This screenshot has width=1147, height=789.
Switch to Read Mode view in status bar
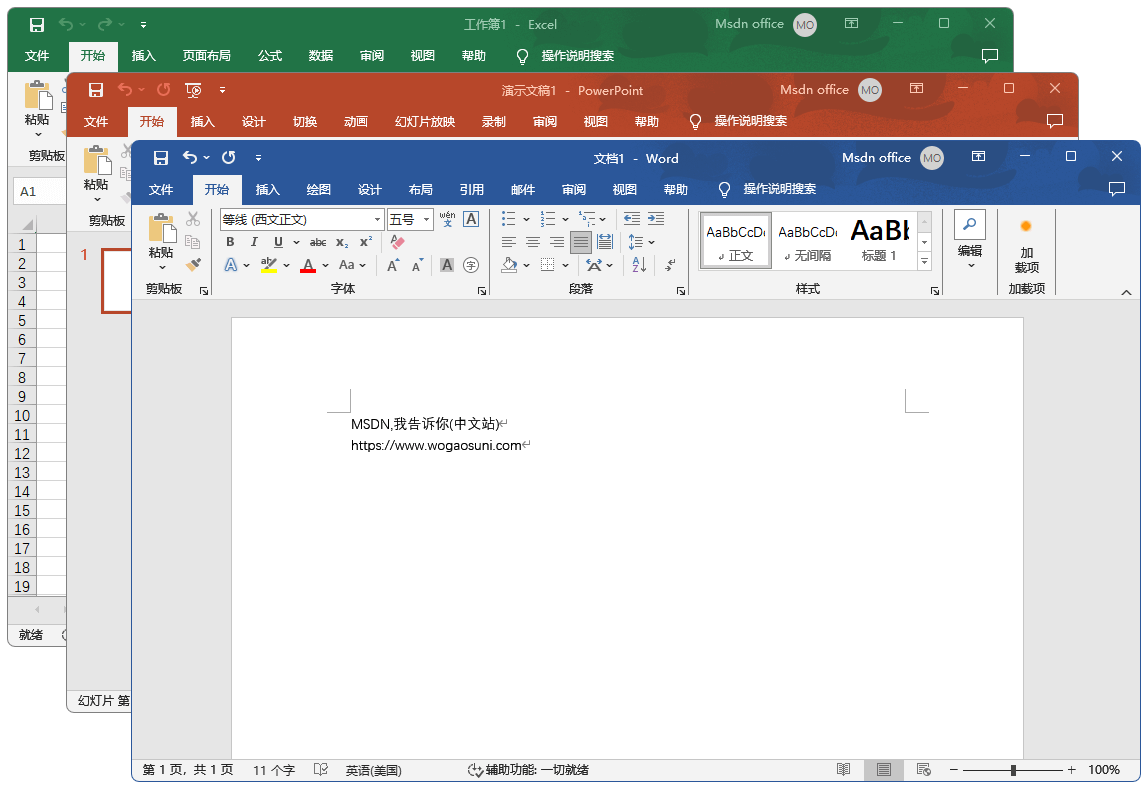click(x=843, y=769)
